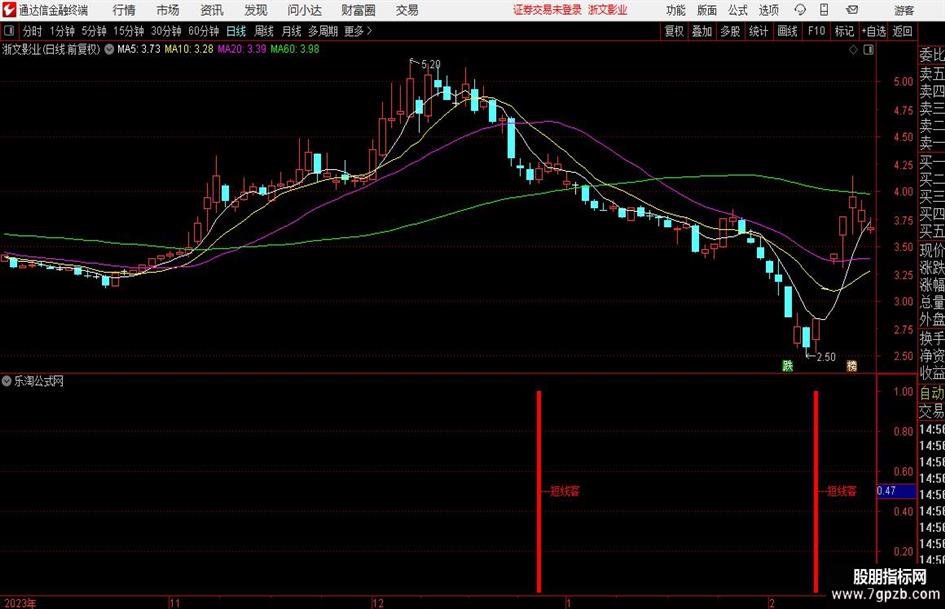Click the 浙文影业 chart title
Screen dimensions: 945x609
tap(51, 49)
